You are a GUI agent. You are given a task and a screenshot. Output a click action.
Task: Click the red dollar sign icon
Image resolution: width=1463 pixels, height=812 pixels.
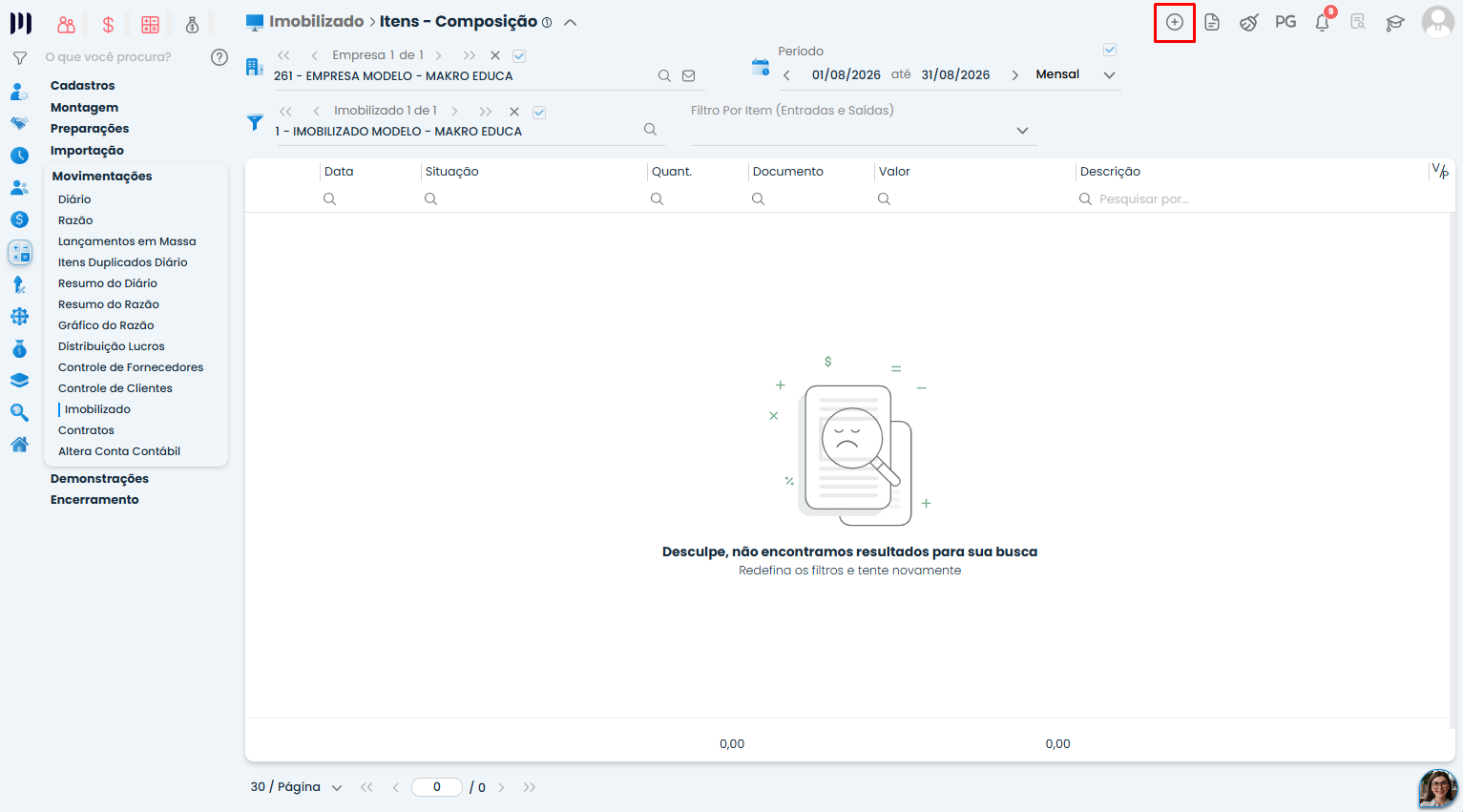(108, 25)
